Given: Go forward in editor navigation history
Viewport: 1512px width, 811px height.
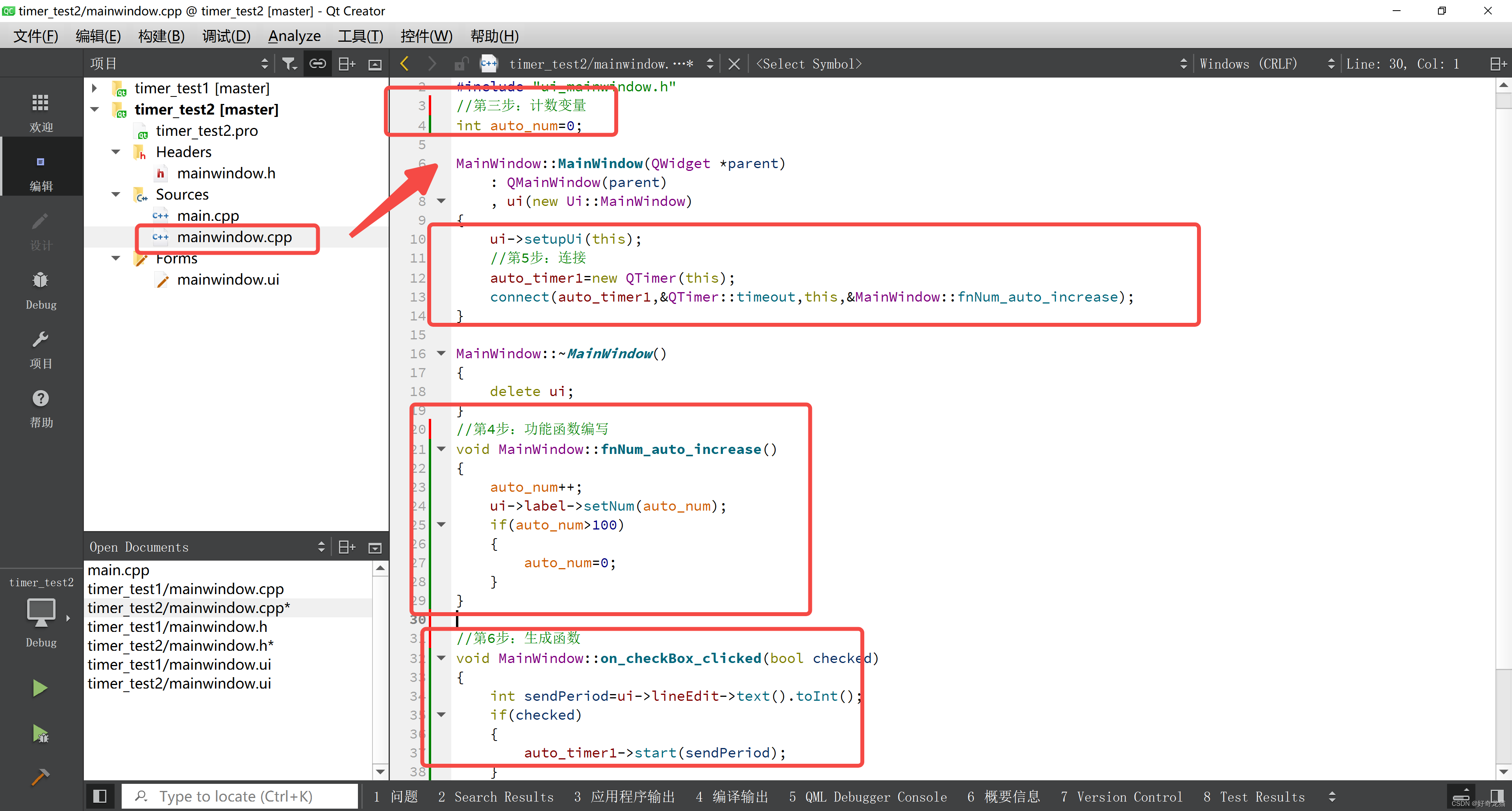Looking at the screenshot, I should coord(432,63).
